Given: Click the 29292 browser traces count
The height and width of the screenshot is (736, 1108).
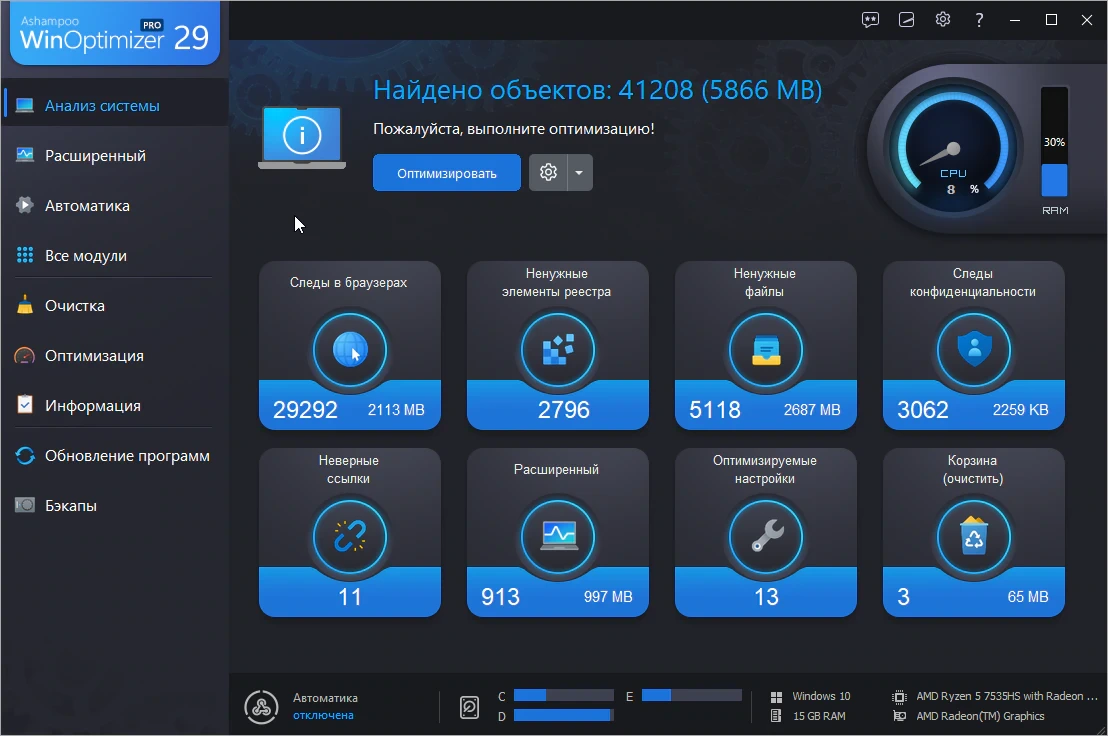Looking at the screenshot, I should click(x=305, y=410).
